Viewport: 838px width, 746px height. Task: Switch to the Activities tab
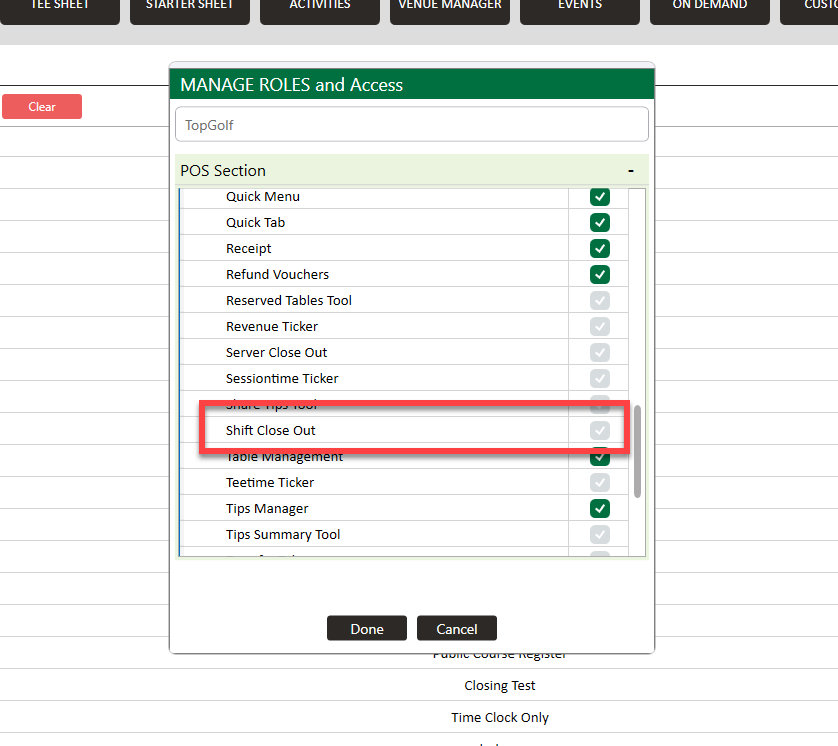[x=320, y=6]
